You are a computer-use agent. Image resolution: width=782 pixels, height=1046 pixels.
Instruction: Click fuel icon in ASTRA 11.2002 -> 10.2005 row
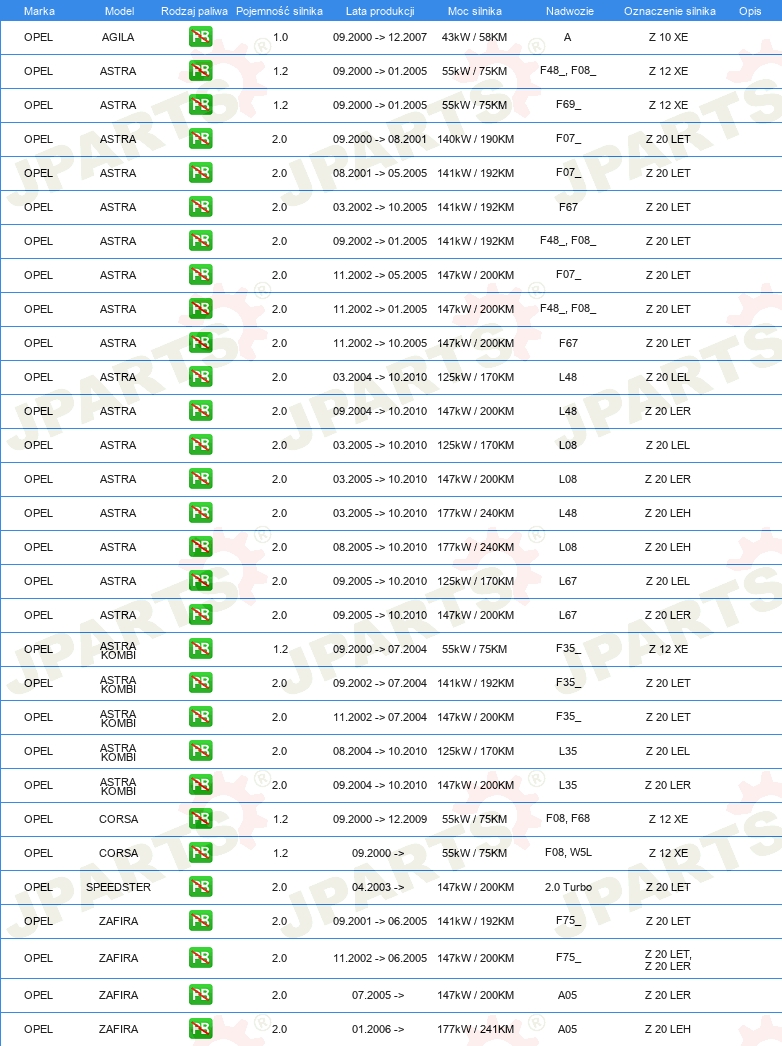pos(200,343)
